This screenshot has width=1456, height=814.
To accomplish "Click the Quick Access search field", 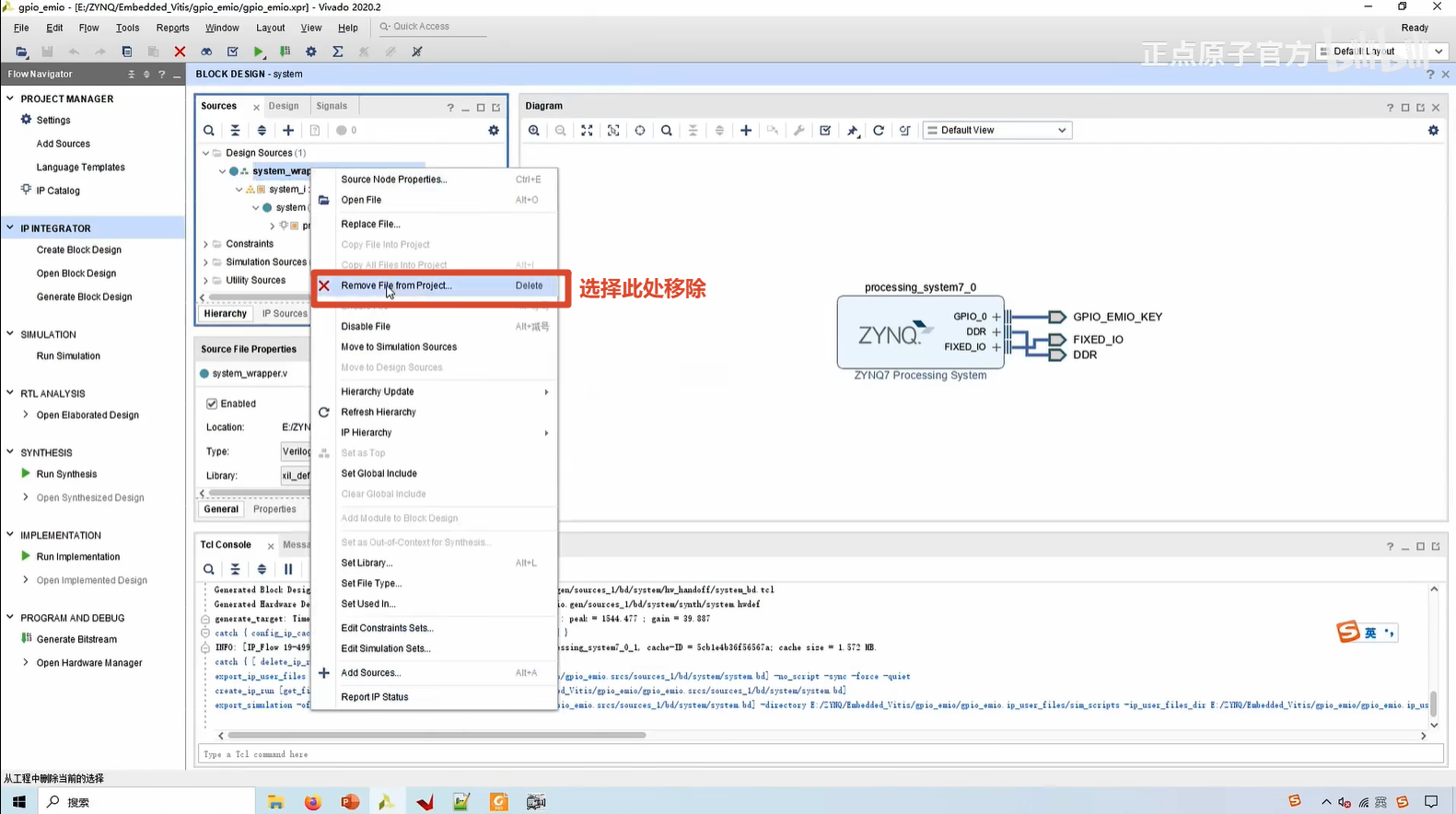I will [431, 27].
